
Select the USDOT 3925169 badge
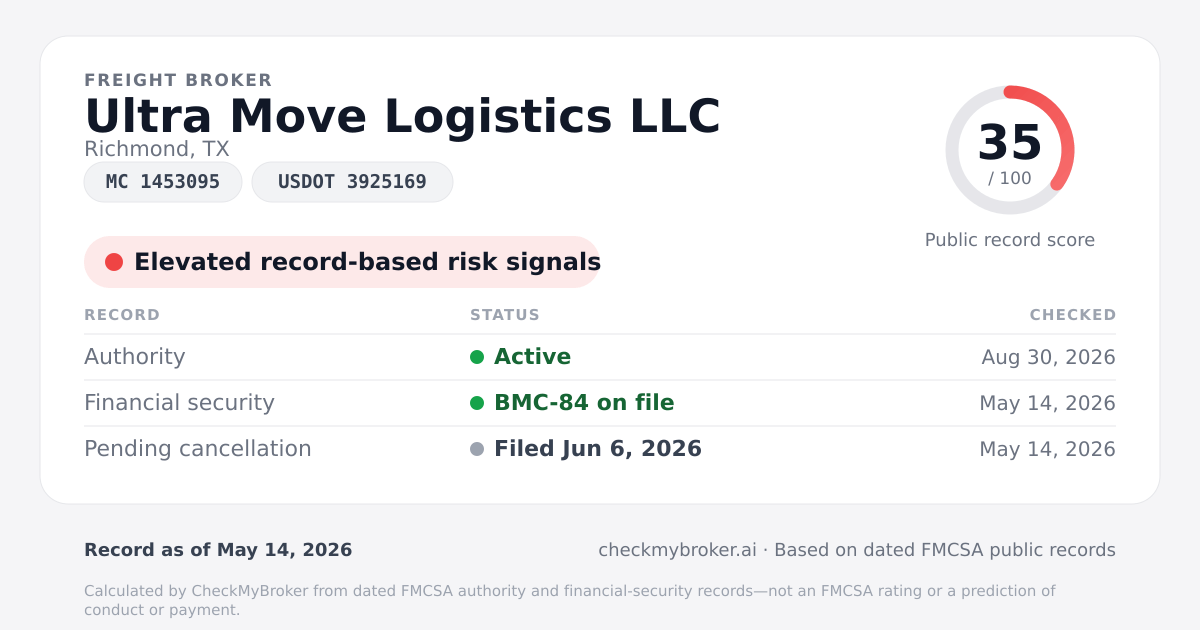352,182
